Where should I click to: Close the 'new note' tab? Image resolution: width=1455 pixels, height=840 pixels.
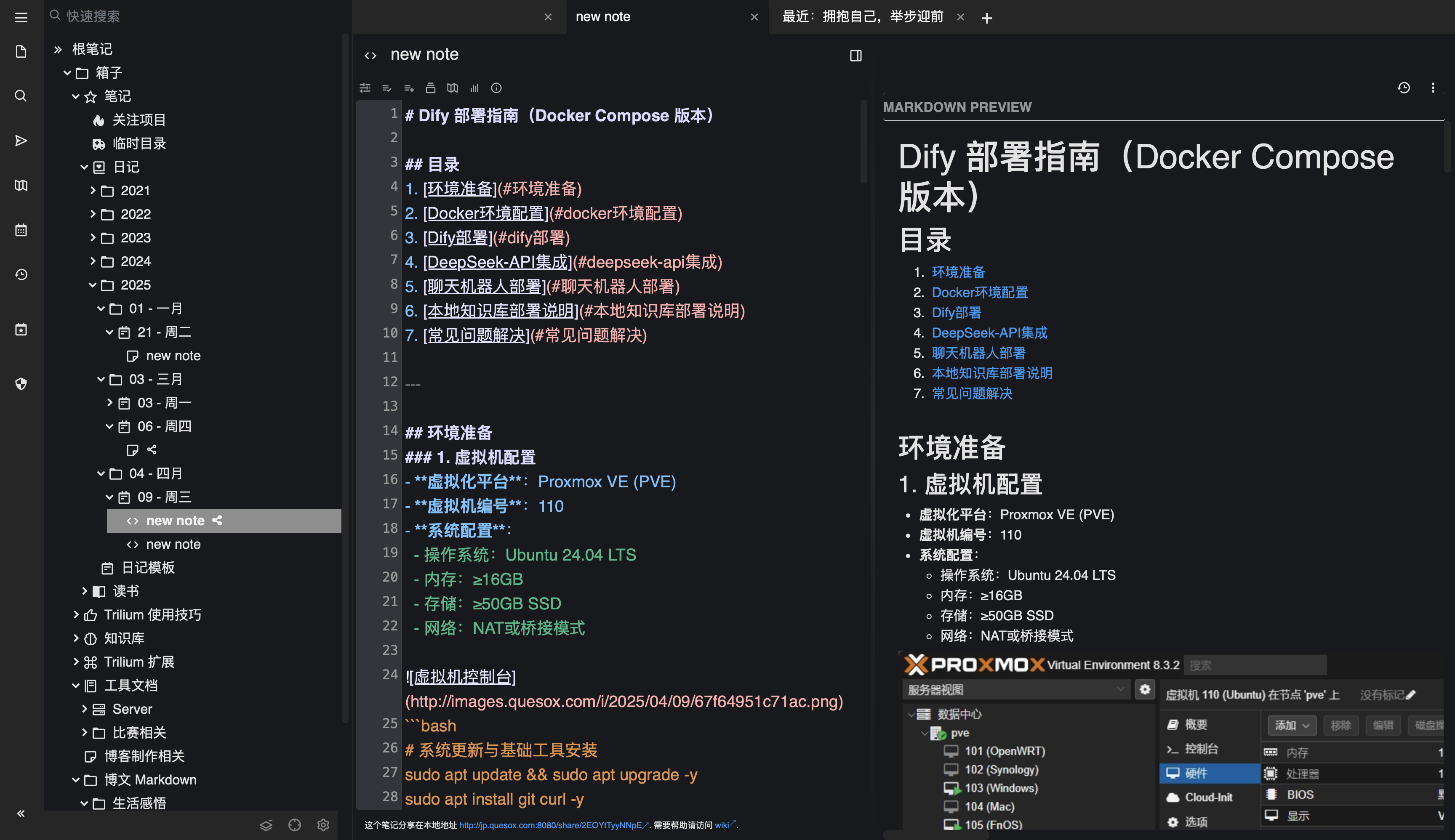(754, 17)
